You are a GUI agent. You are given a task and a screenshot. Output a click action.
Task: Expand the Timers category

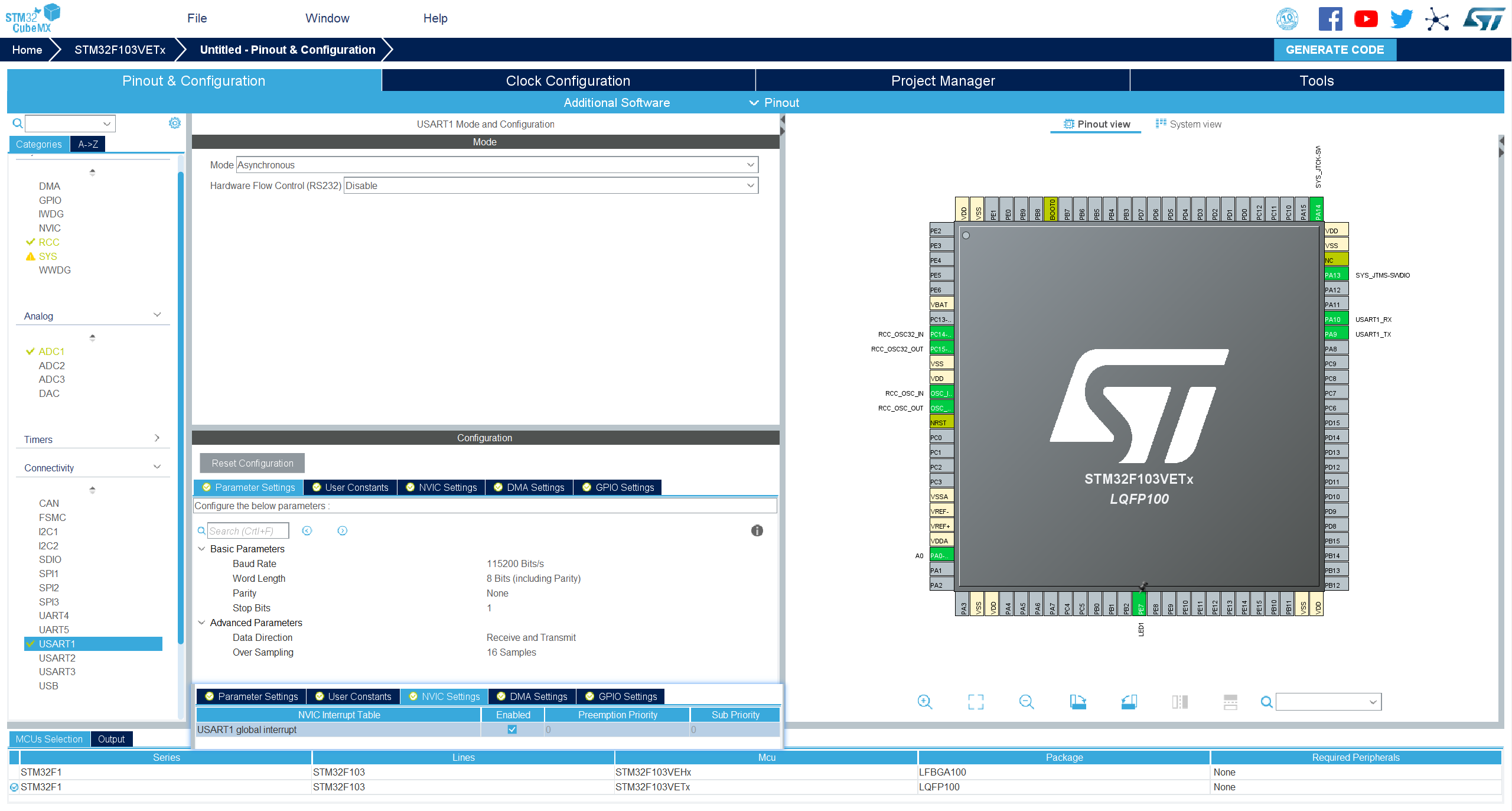(157, 439)
